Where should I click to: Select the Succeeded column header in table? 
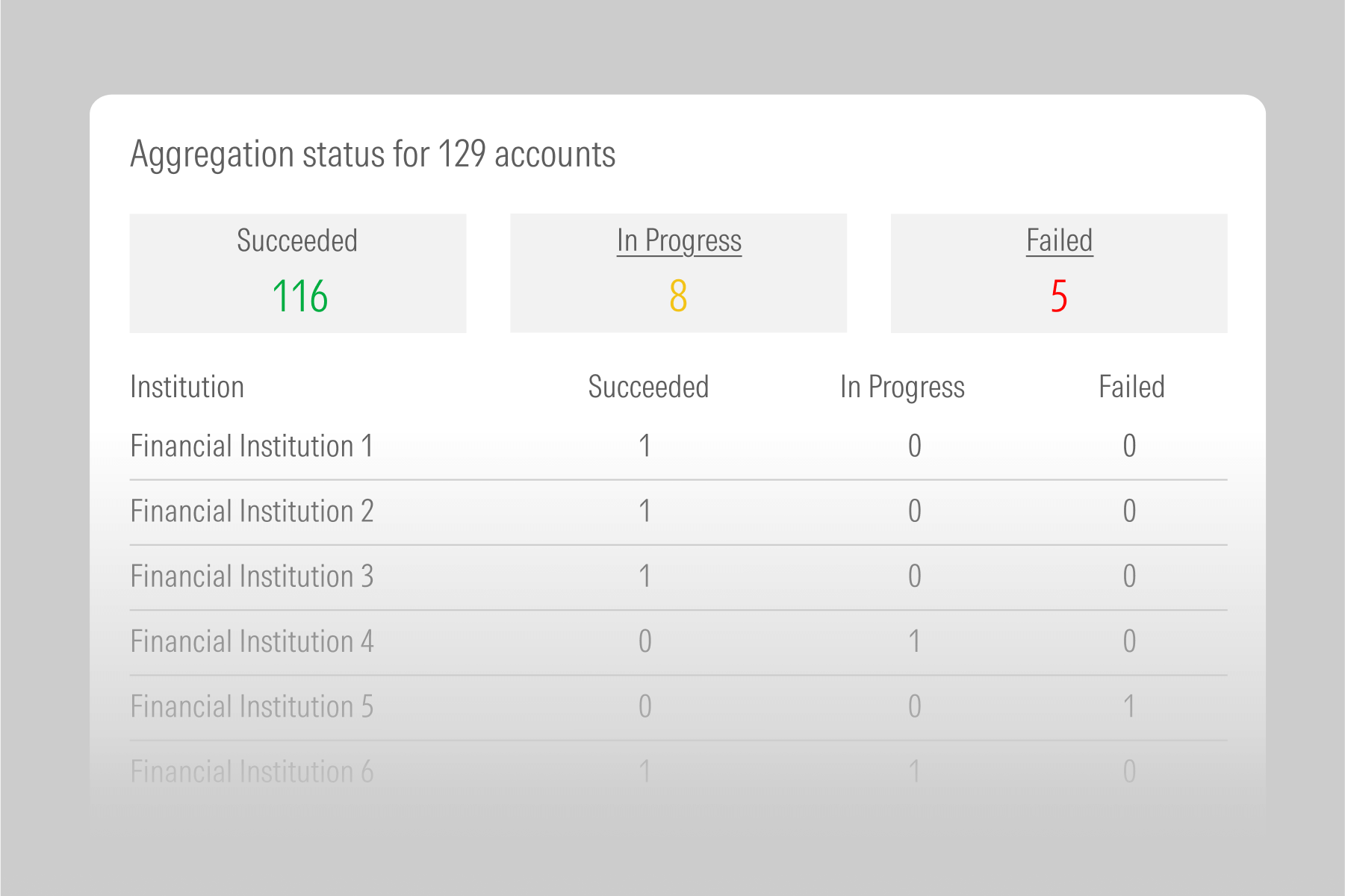point(647,387)
